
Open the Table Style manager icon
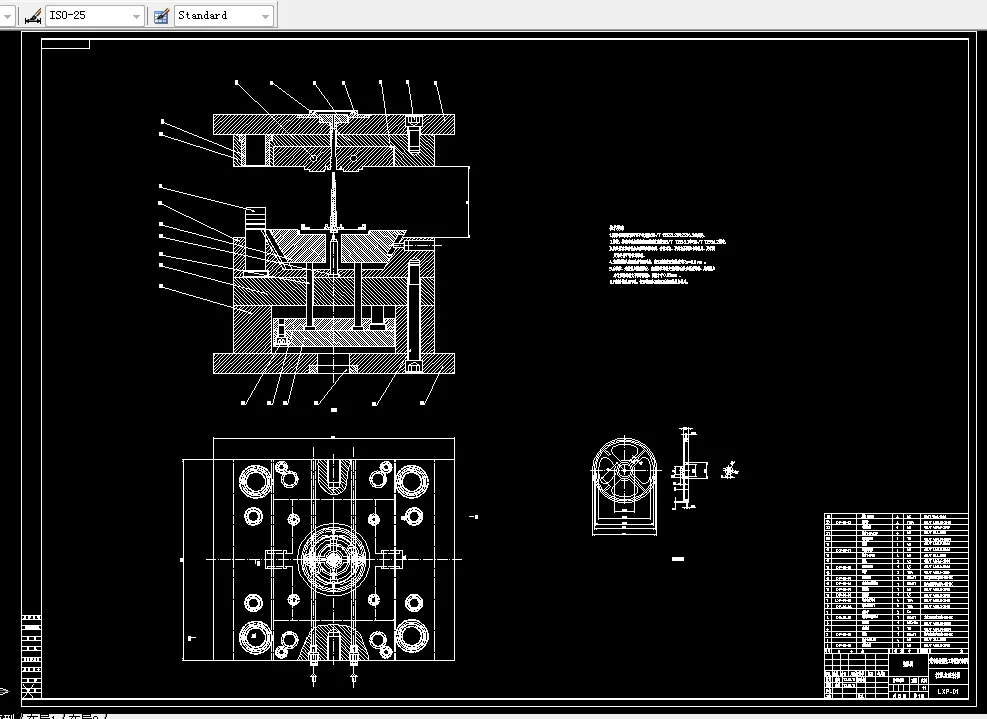click(162, 16)
